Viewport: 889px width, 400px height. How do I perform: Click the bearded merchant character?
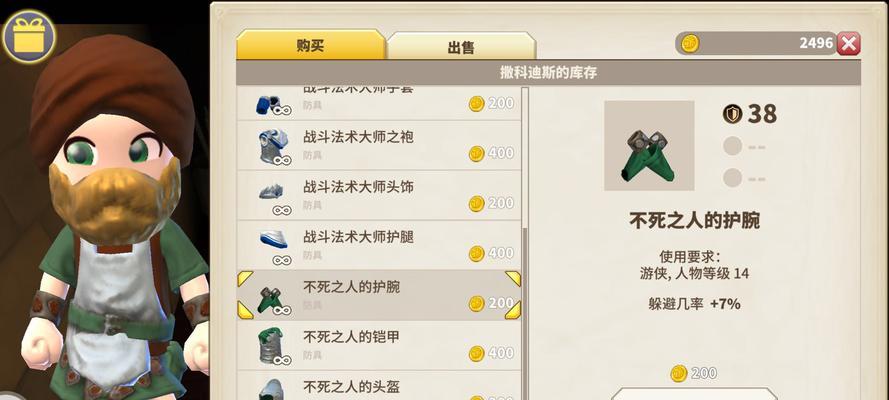point(109,221)
